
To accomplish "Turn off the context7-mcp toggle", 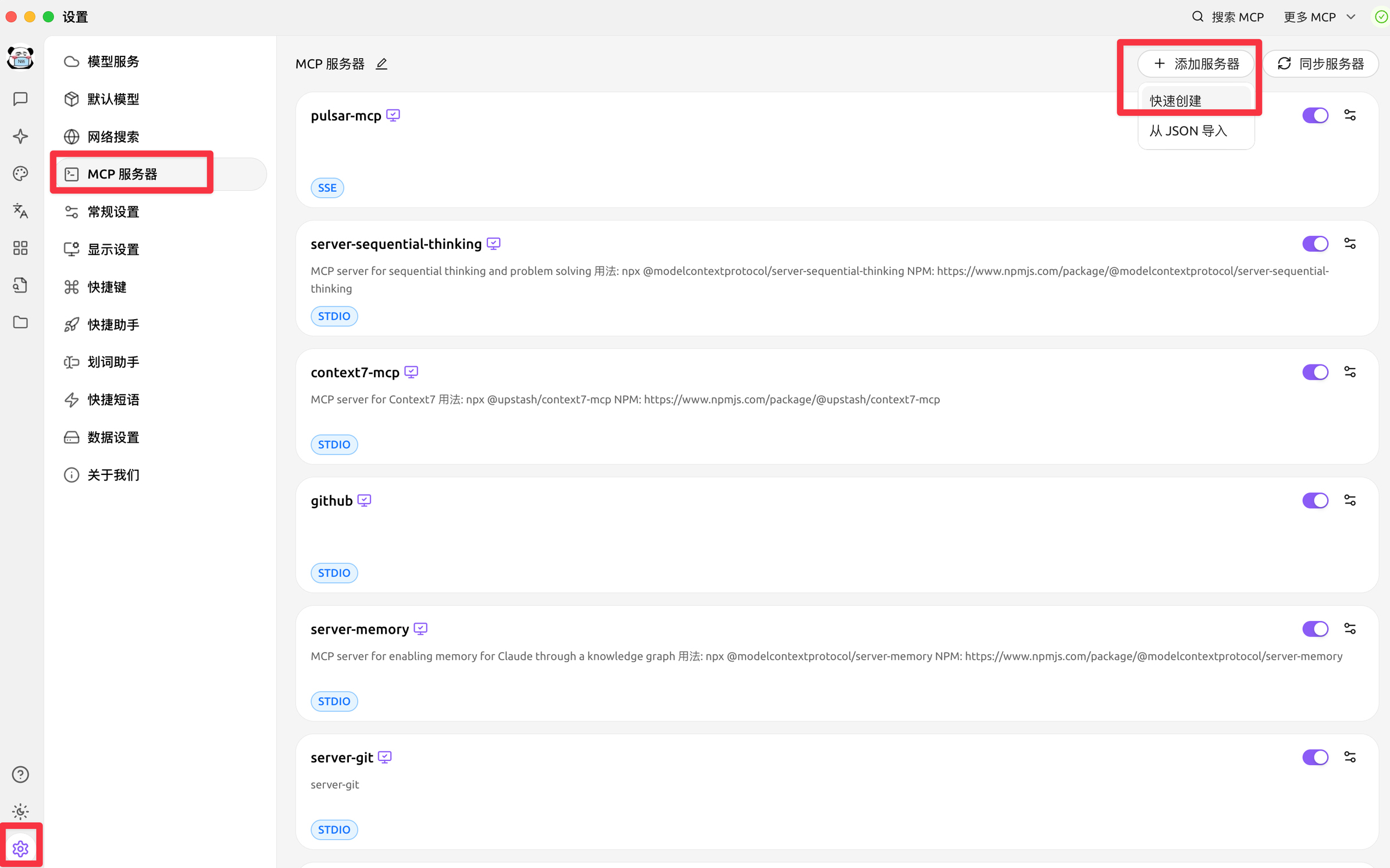I will (x=1315, y=372).
